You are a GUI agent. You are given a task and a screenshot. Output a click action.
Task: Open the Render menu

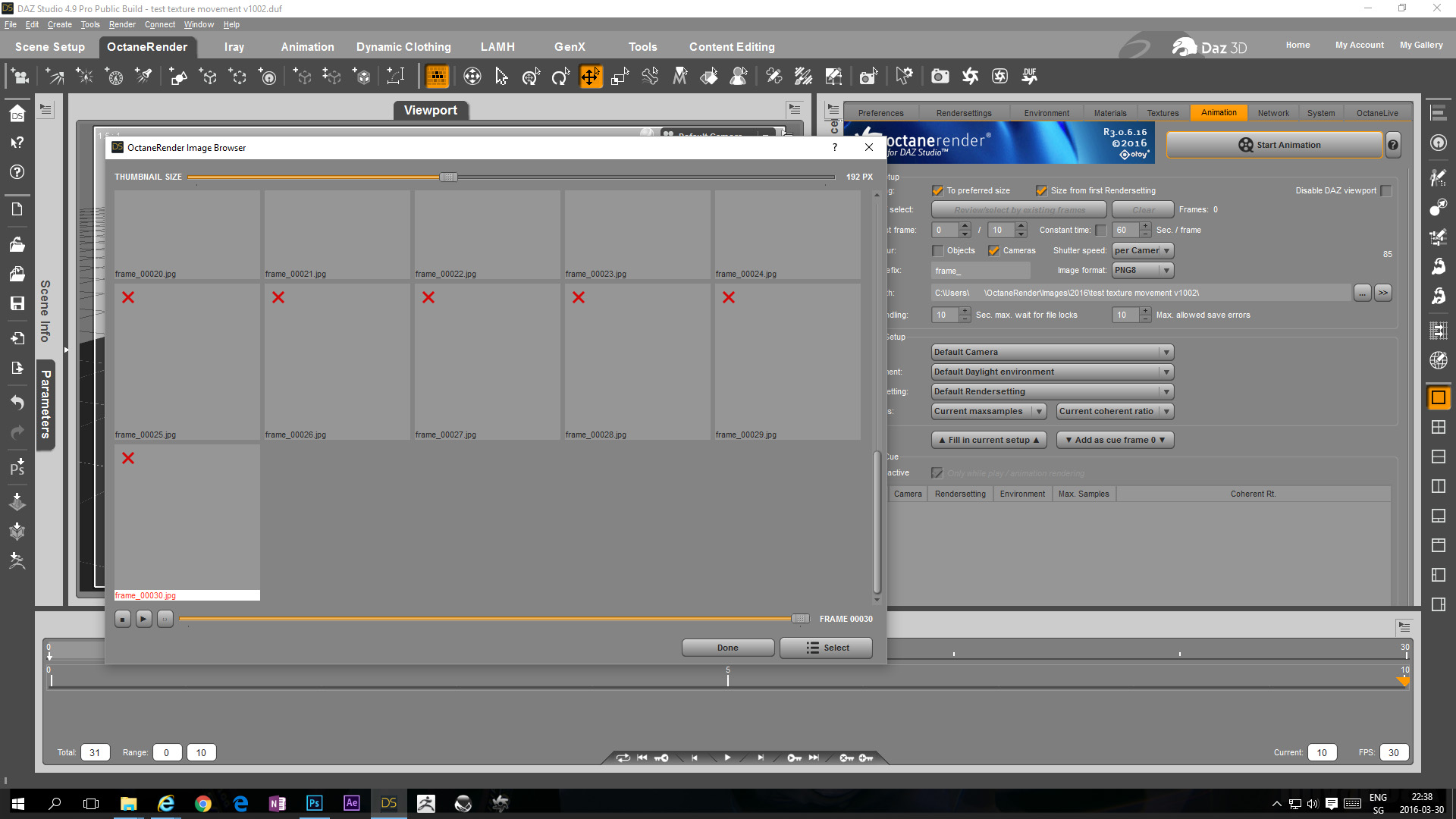coord(121,24)
